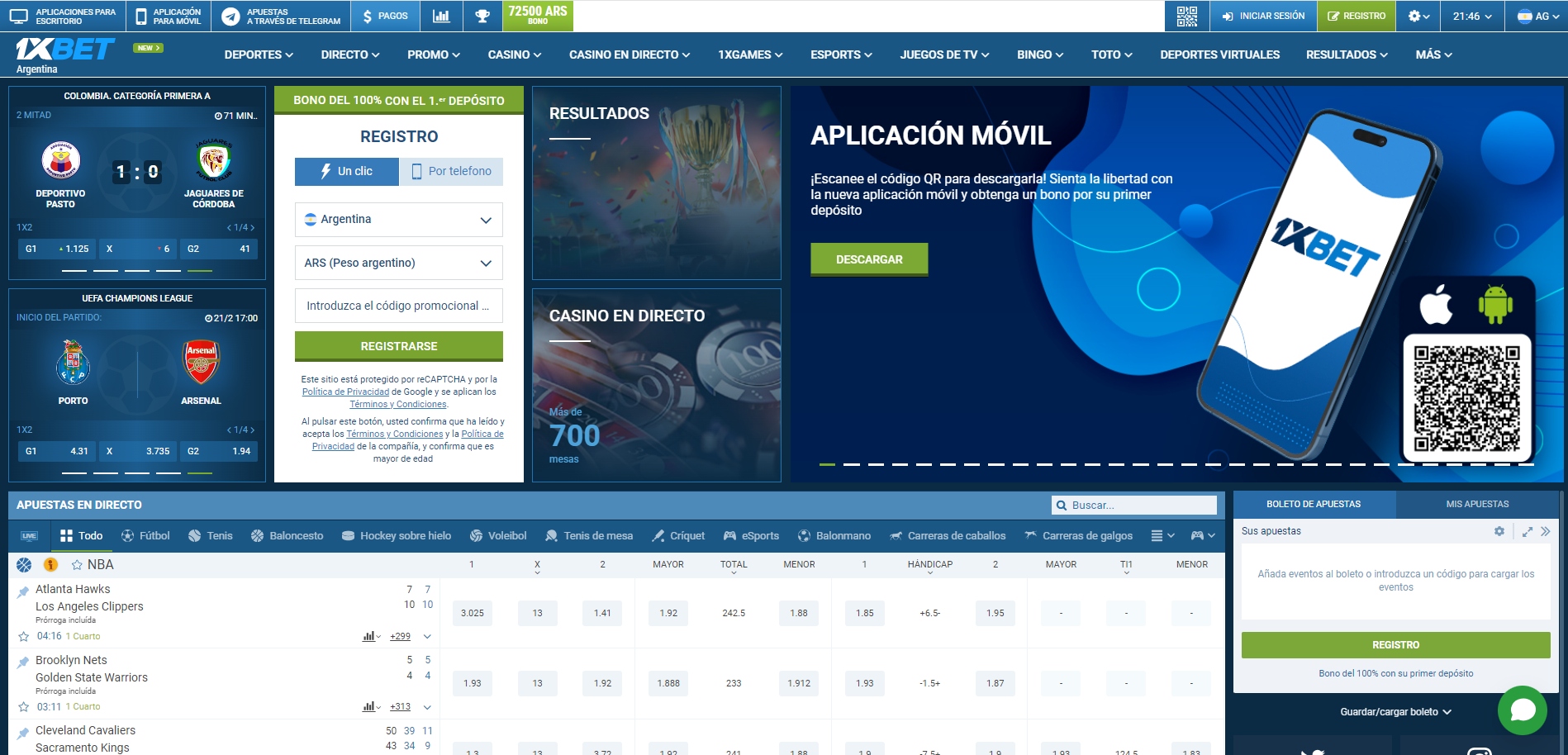
Task: Open game controller menu in sports bar
Action: (1202, 536)
